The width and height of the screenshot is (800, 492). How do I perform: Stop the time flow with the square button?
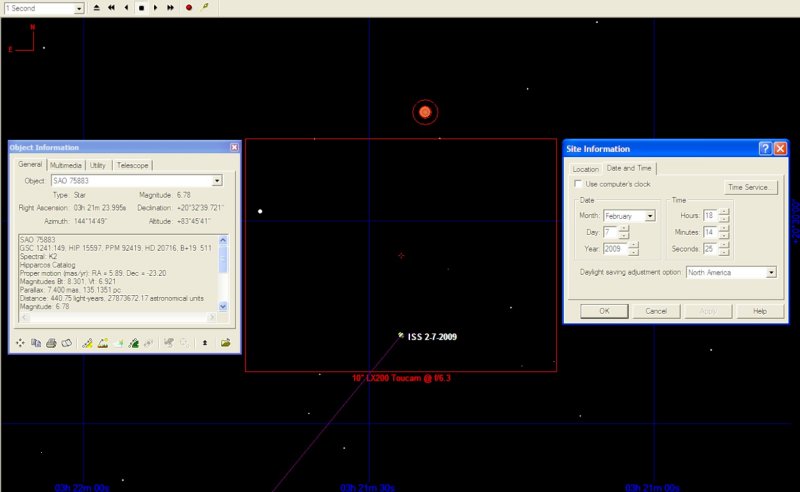141,8
